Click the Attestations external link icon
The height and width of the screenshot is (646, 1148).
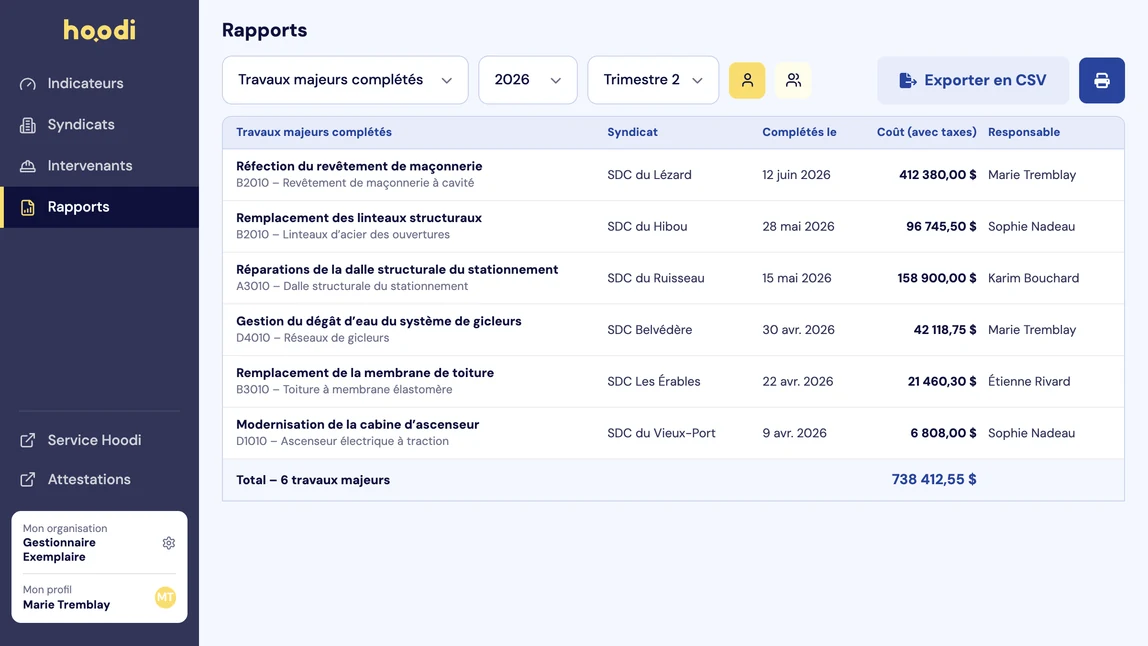28,480
